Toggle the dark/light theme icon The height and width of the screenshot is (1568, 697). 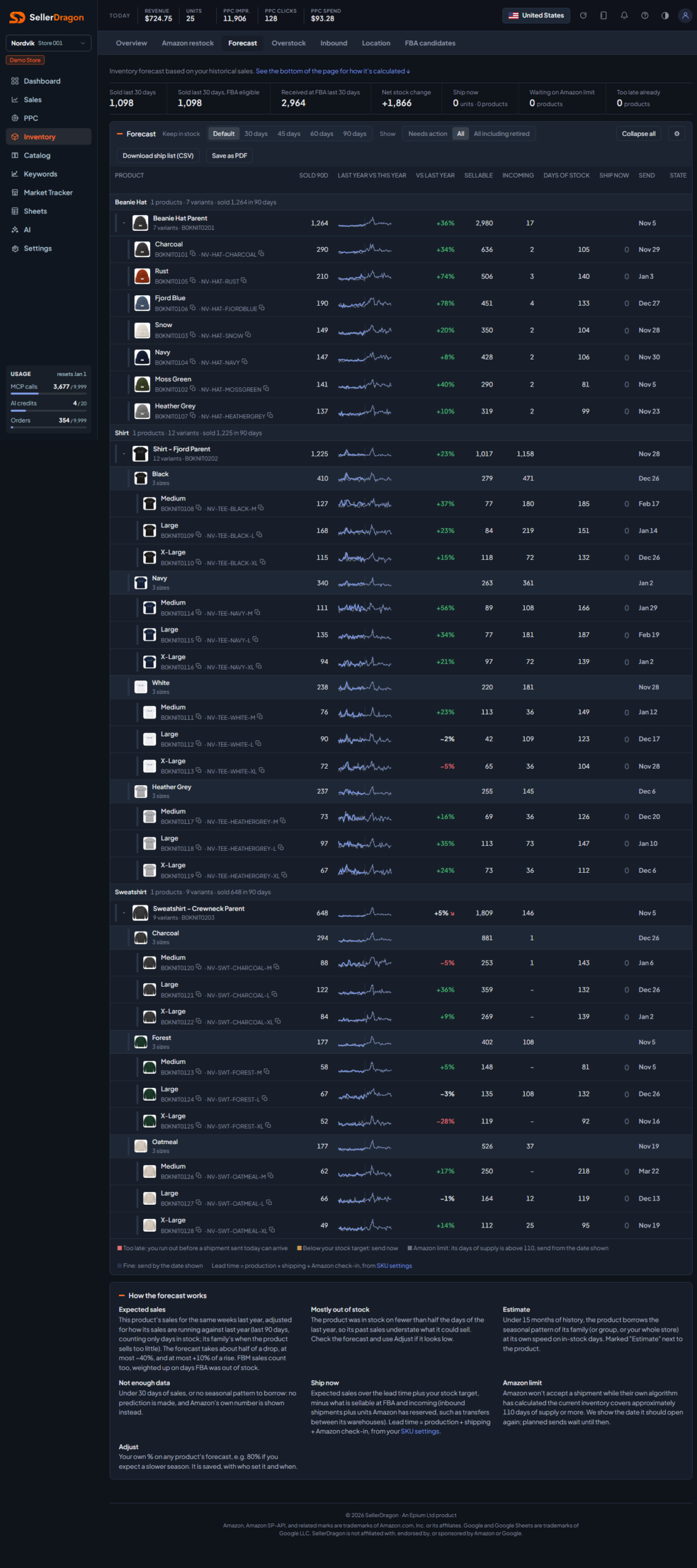pyautogui.click(x=665, y=15)
